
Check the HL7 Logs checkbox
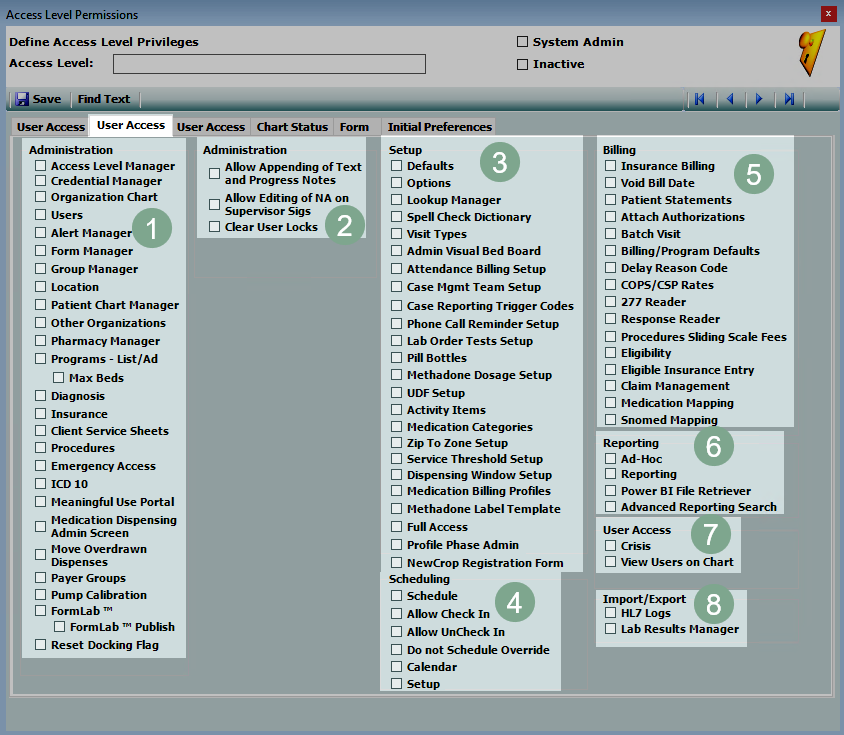point(610,613)
